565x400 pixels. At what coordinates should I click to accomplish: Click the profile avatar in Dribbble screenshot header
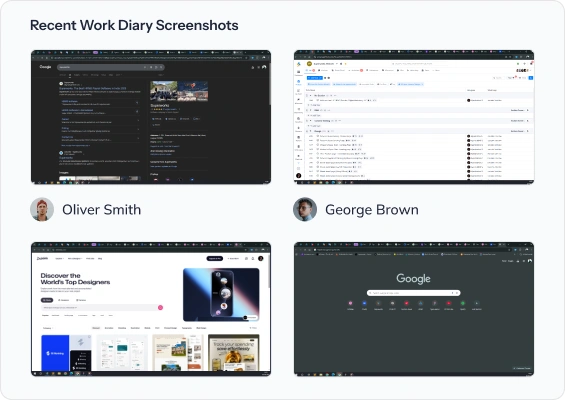(261, 258)
